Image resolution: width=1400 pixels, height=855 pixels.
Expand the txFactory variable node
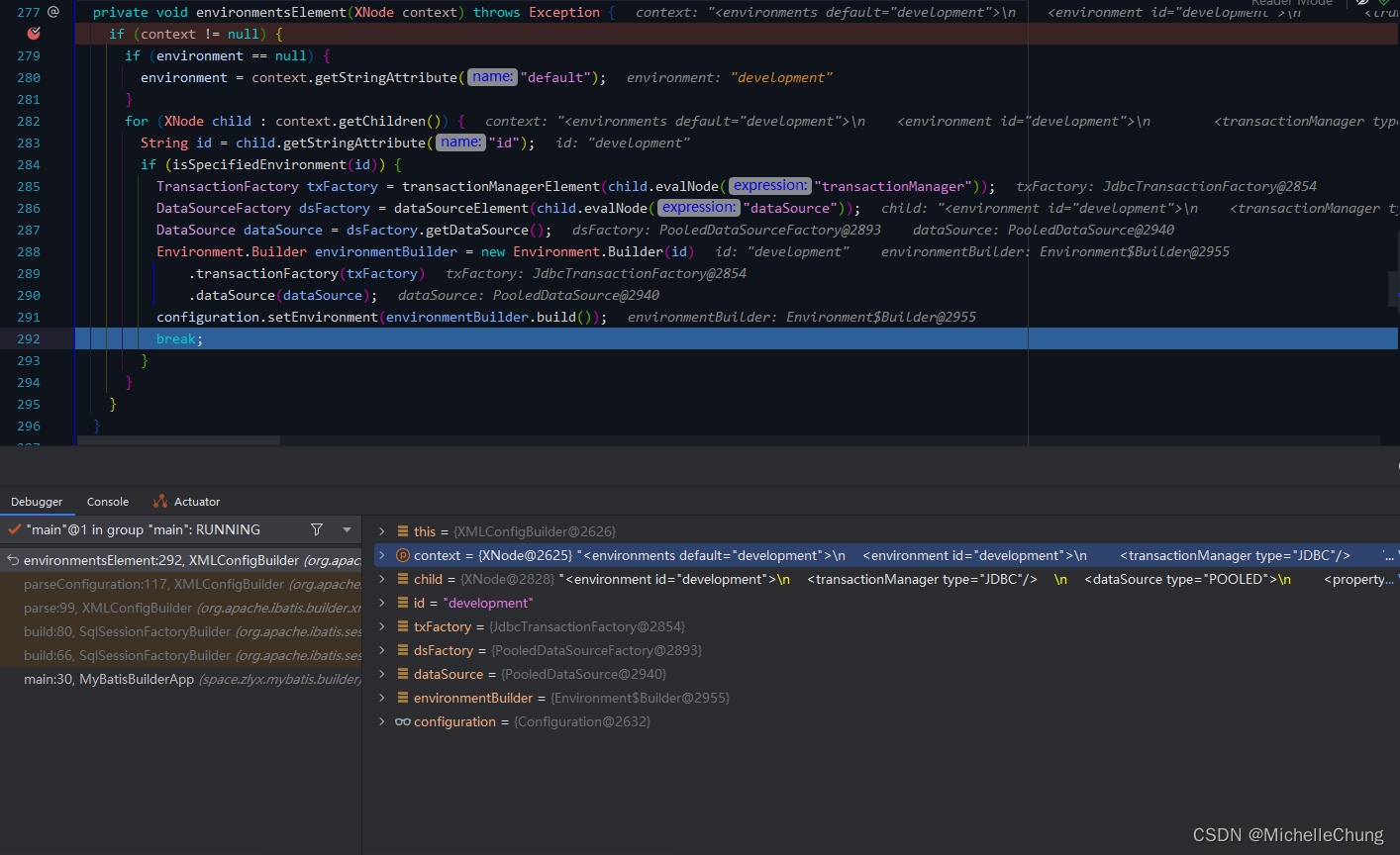pos(382,626)
